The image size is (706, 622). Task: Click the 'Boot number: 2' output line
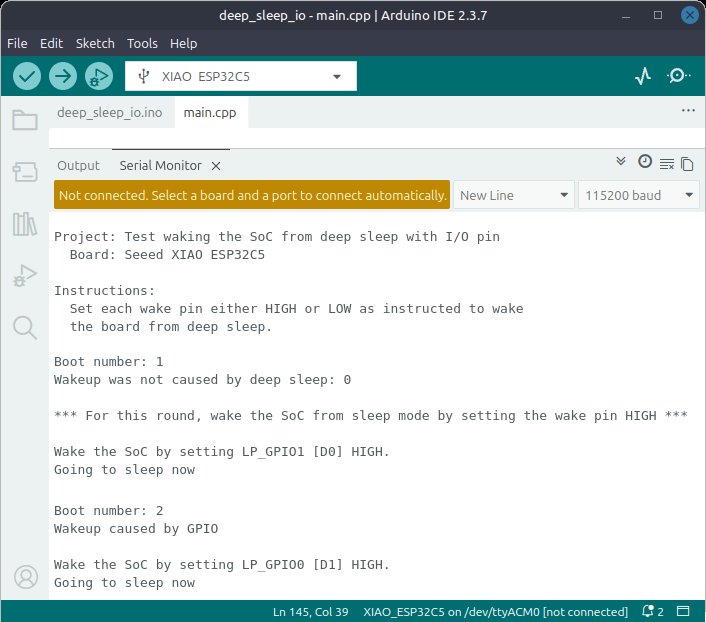point(109,510)
